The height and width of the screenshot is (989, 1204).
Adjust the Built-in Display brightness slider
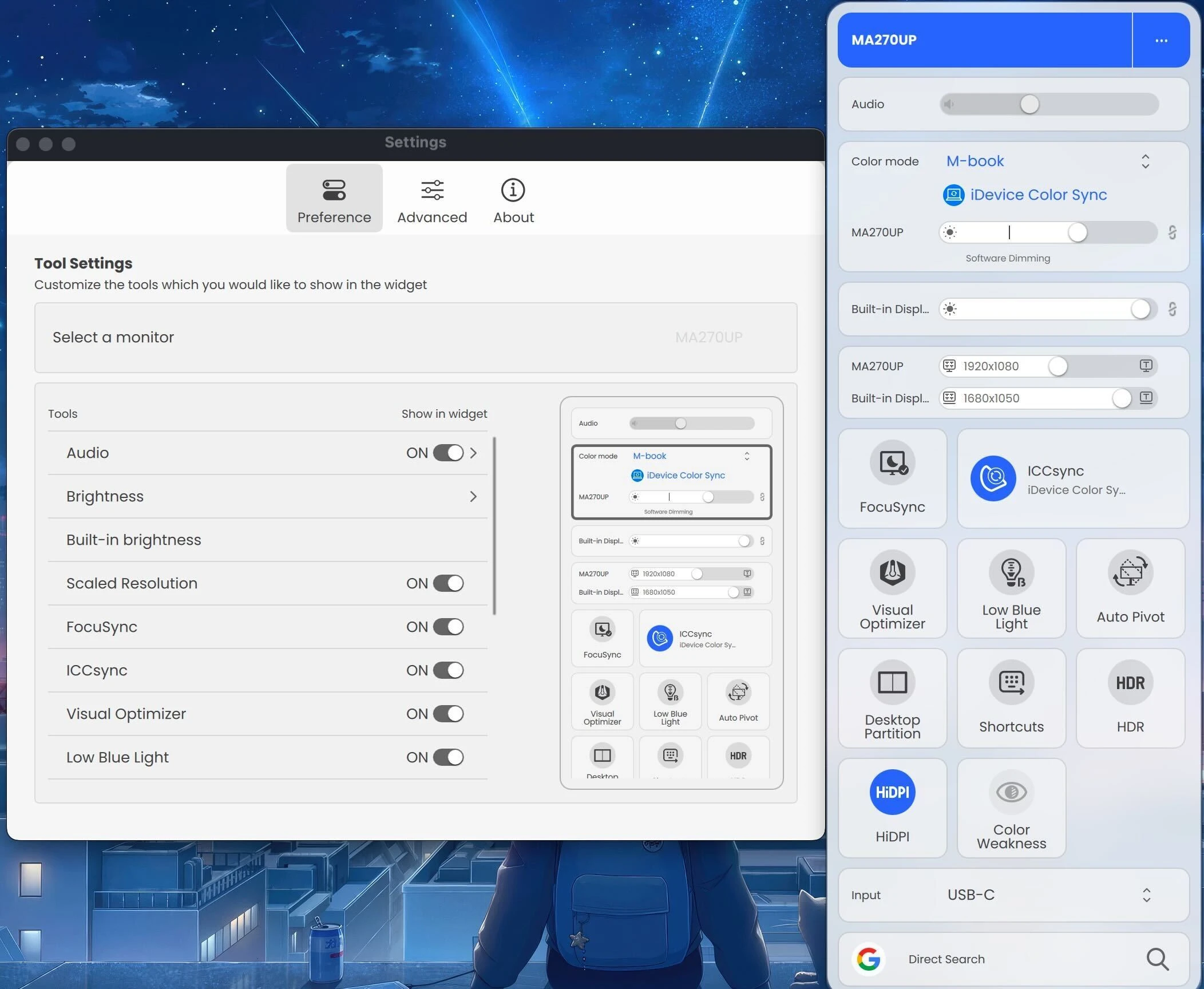[1048, 309]
